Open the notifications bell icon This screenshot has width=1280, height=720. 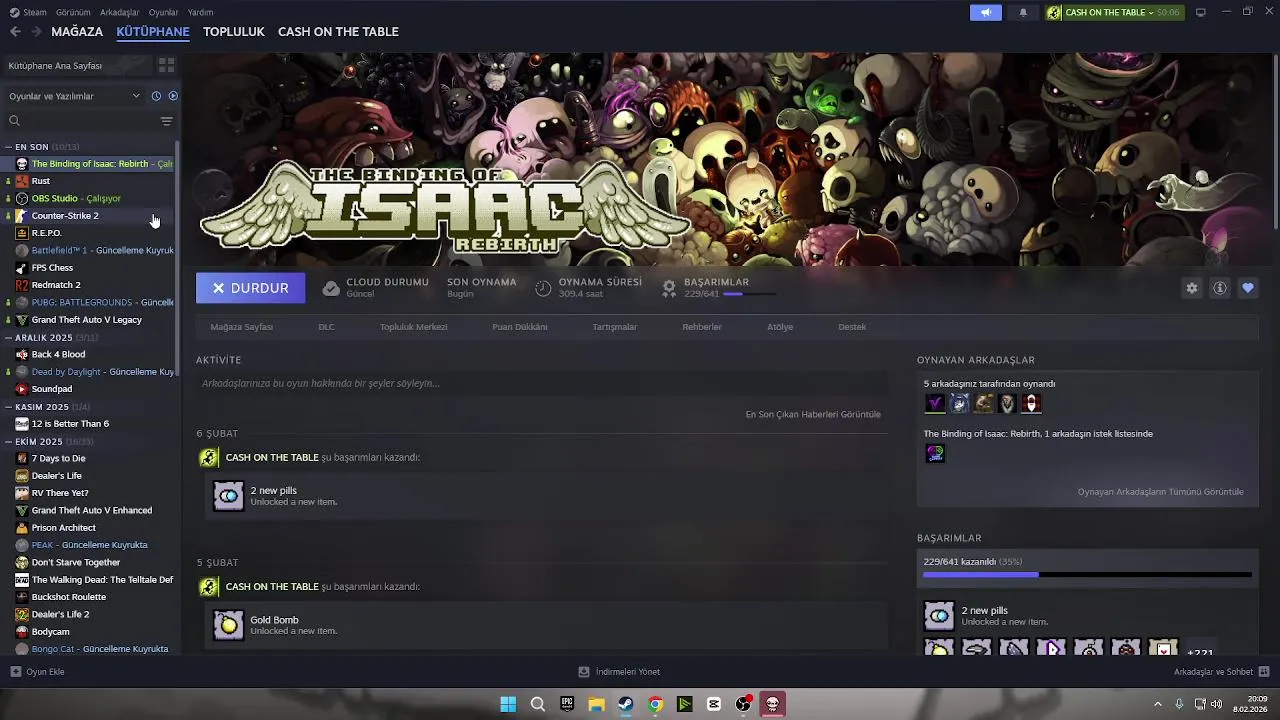click(x=1023, y=12)
